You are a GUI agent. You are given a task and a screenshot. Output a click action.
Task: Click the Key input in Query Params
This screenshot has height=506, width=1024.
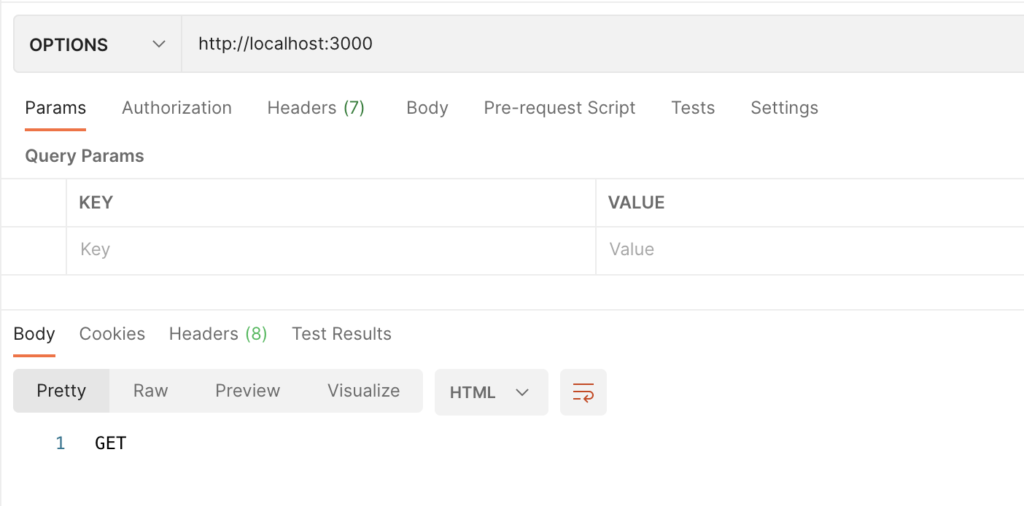(x=330, y=250)
